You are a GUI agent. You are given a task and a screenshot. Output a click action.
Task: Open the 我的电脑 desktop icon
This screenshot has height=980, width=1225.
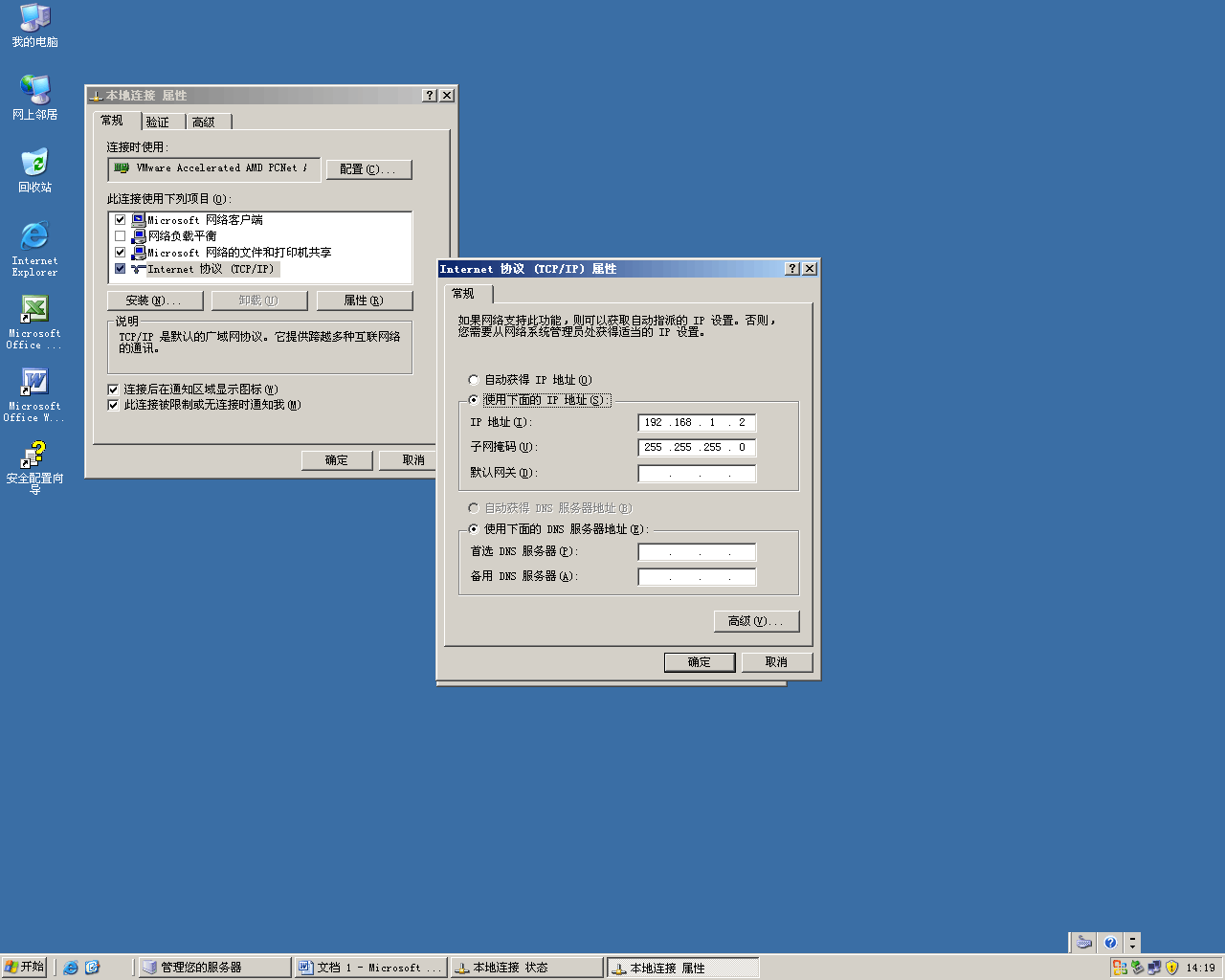34,25
